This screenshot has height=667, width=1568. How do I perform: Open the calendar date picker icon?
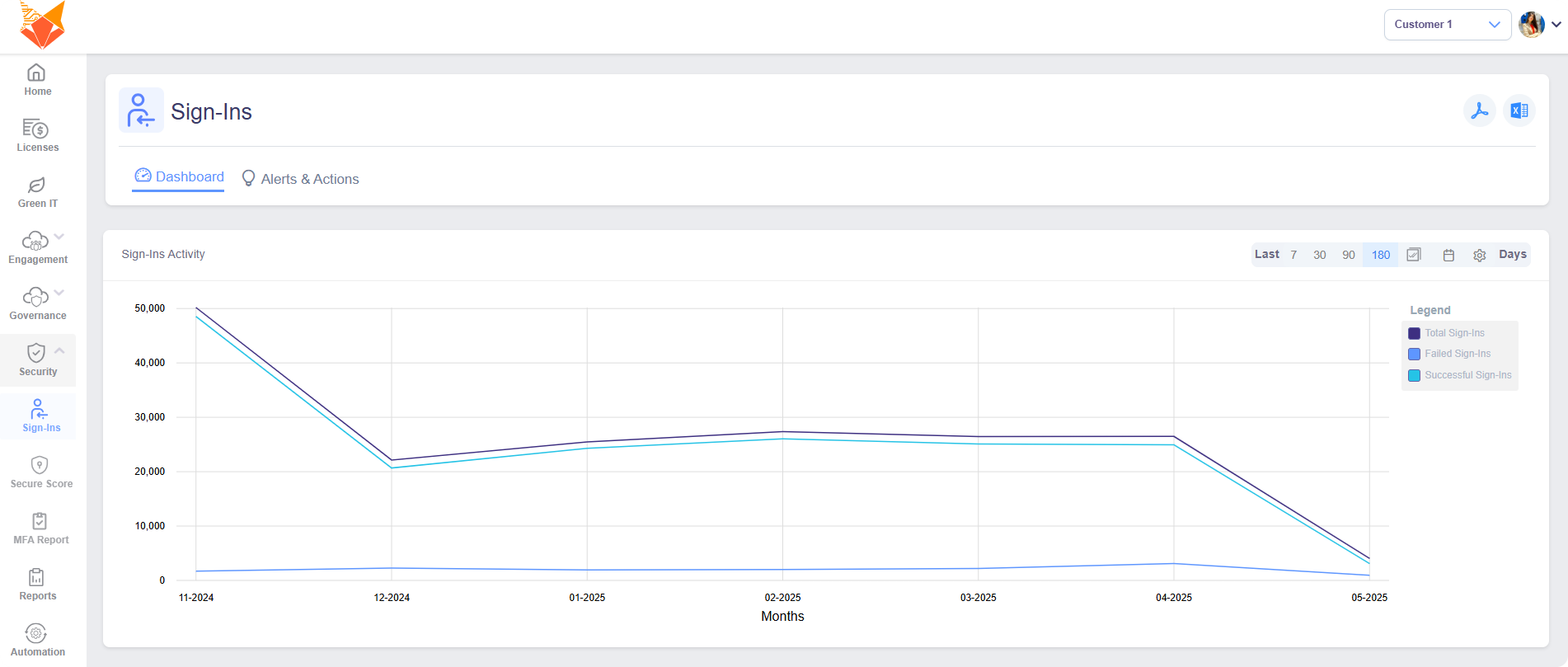click(x=1448, y=256)
